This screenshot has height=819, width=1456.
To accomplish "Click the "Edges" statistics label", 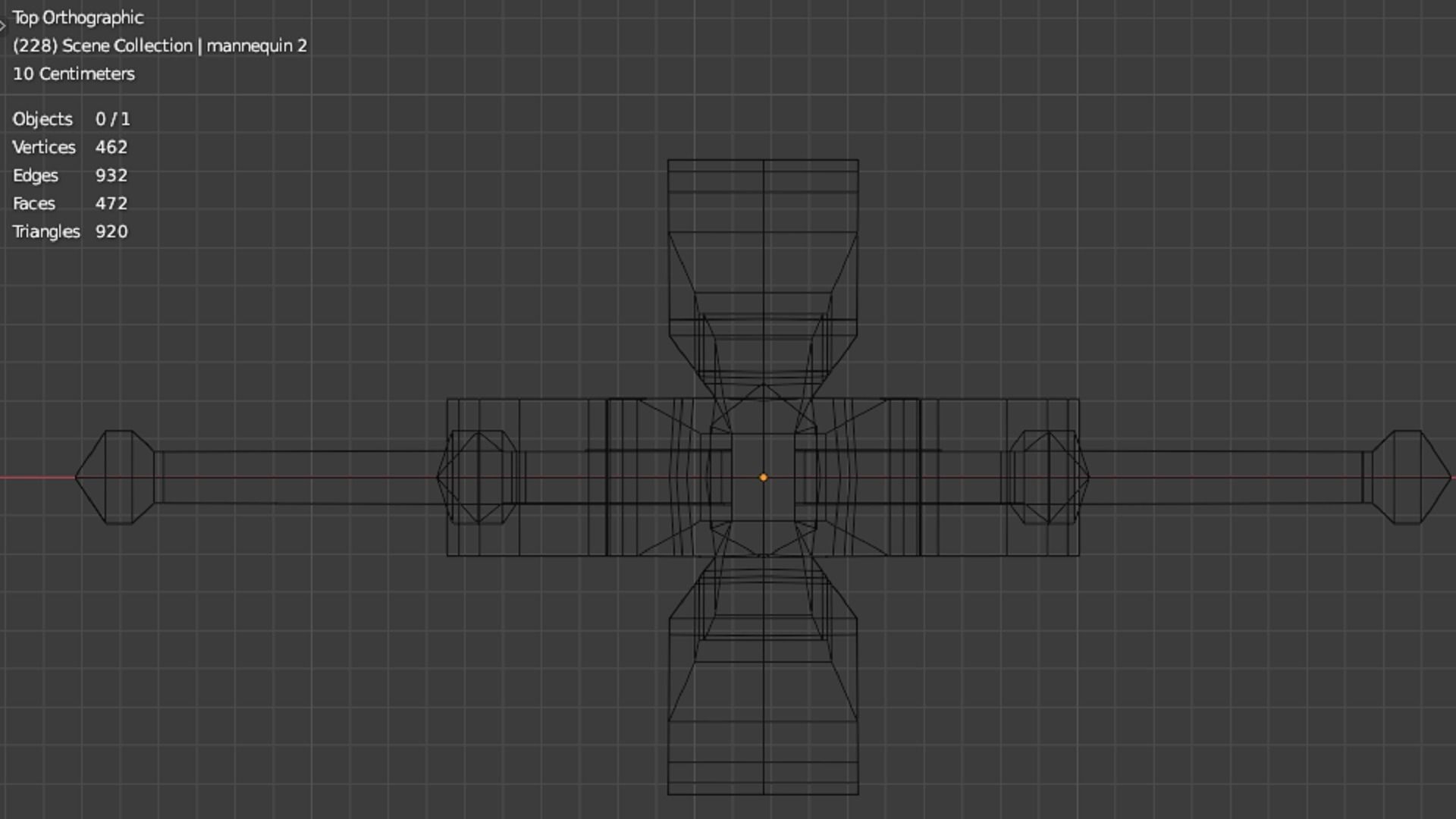I will (x=36, y=175).
